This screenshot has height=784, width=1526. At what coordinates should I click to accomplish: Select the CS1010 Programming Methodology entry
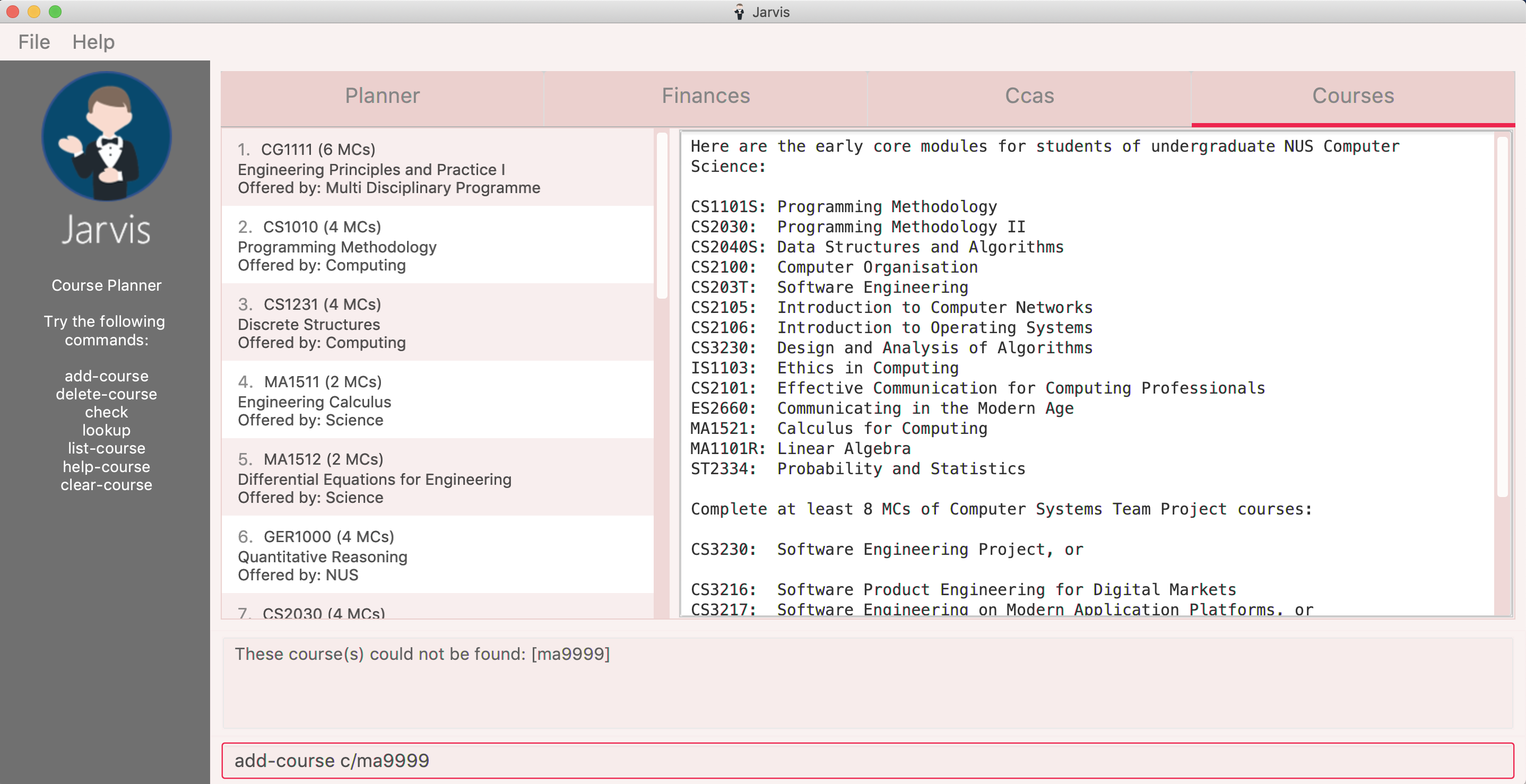coord(437,245)
